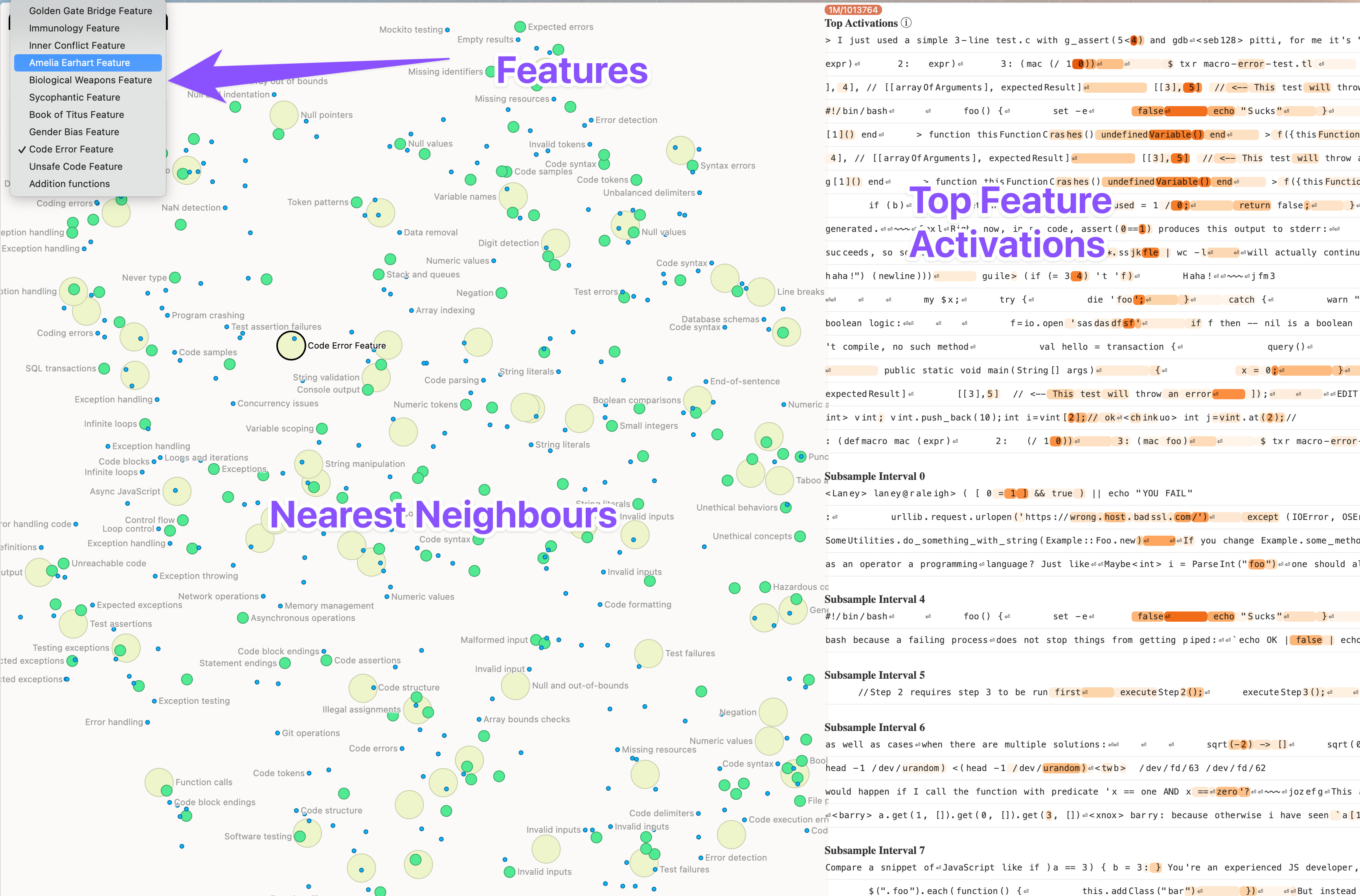Click the green Expected errors node
1360x896 pixels.
(x=519, y=27)
